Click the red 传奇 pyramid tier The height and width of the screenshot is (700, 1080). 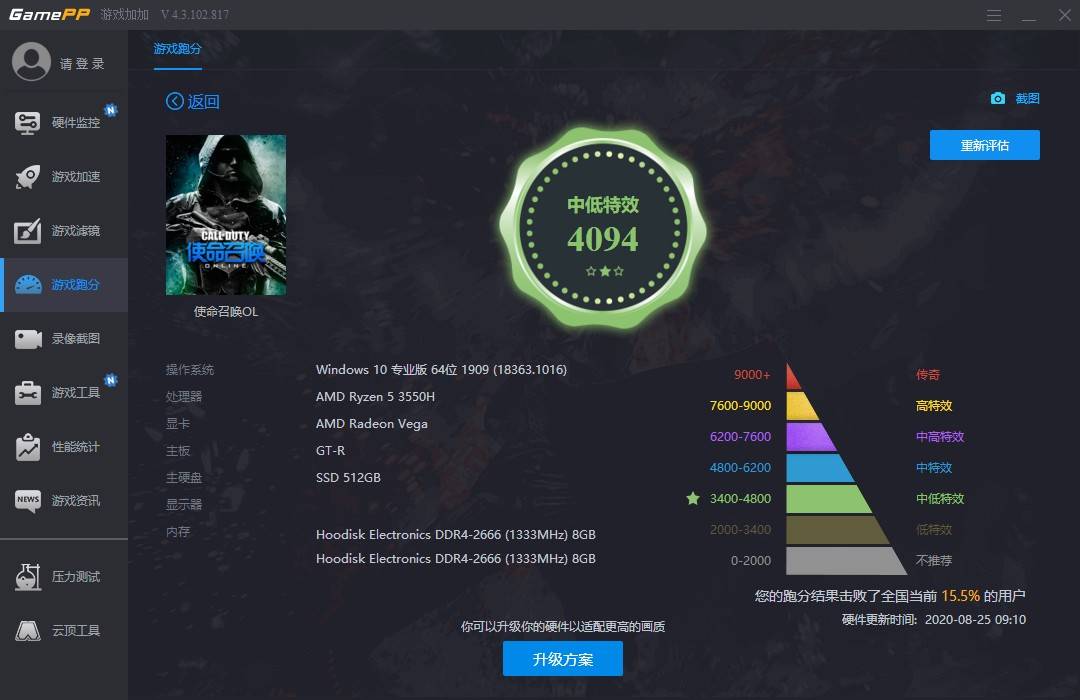[x=792, y=377]
